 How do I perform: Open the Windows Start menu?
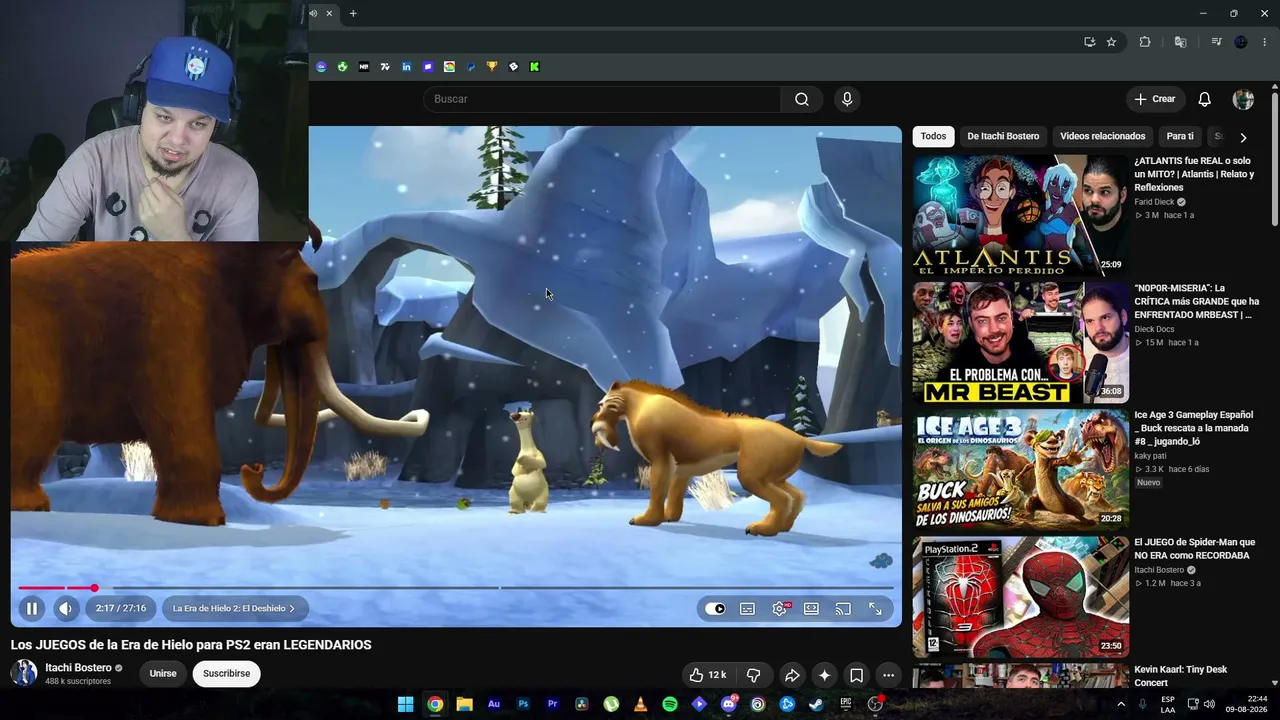click(405, 704)
